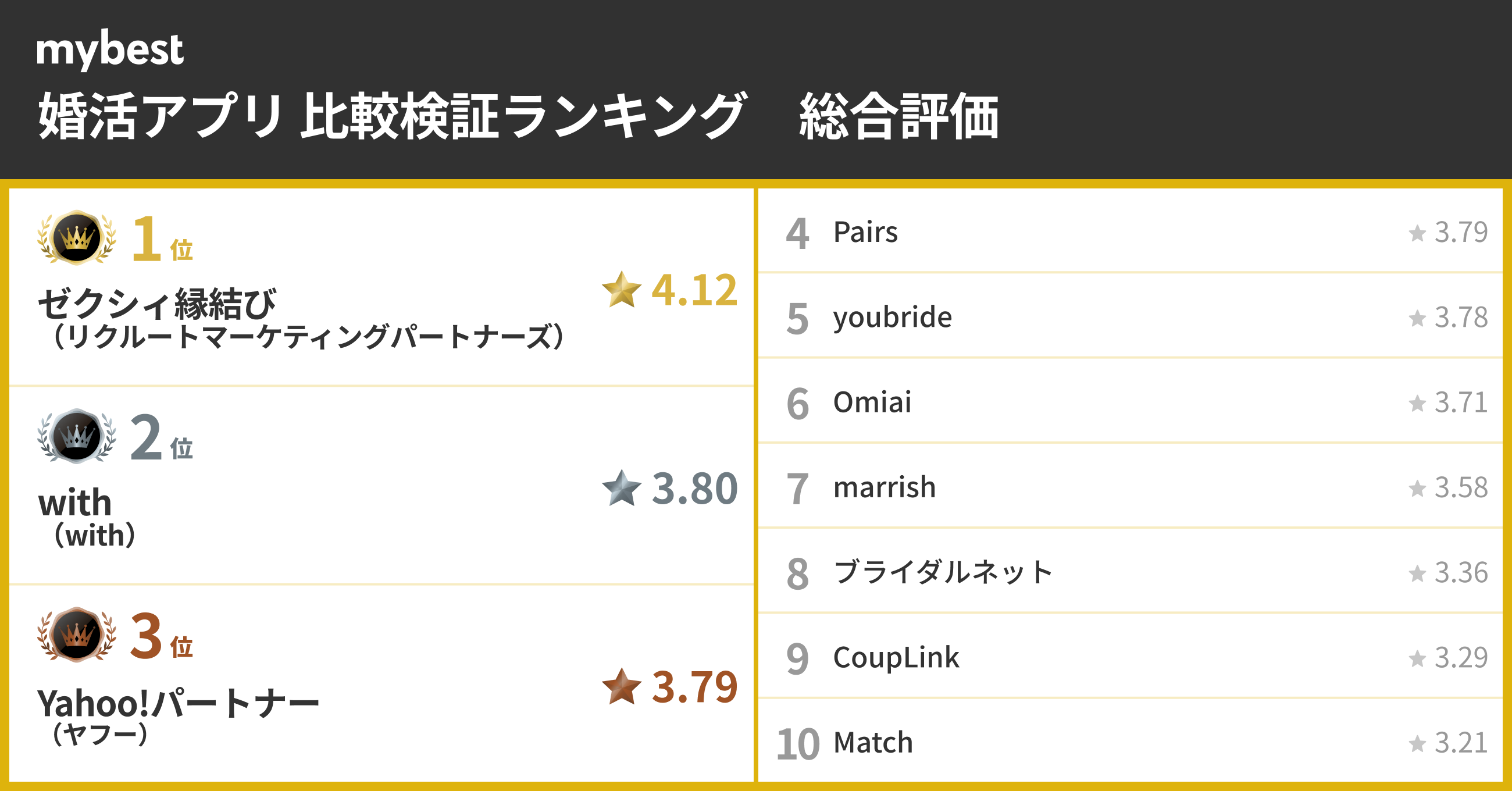Screen dimensions: 1512x791
Task: Open the with app entry
Action: click(x=75, y=503)
